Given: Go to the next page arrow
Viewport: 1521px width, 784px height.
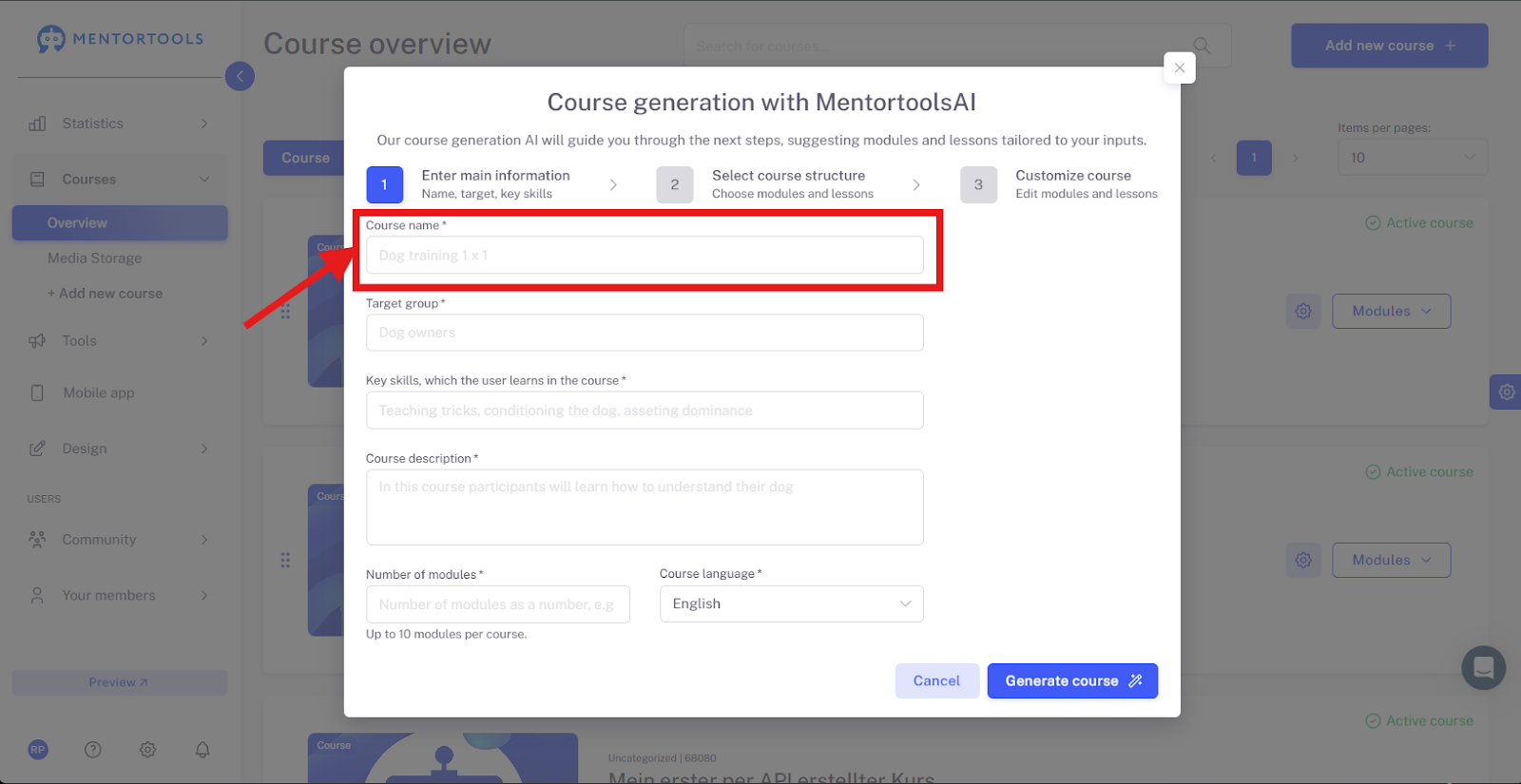Looking at the screenshot, I should pos(1295,158).
